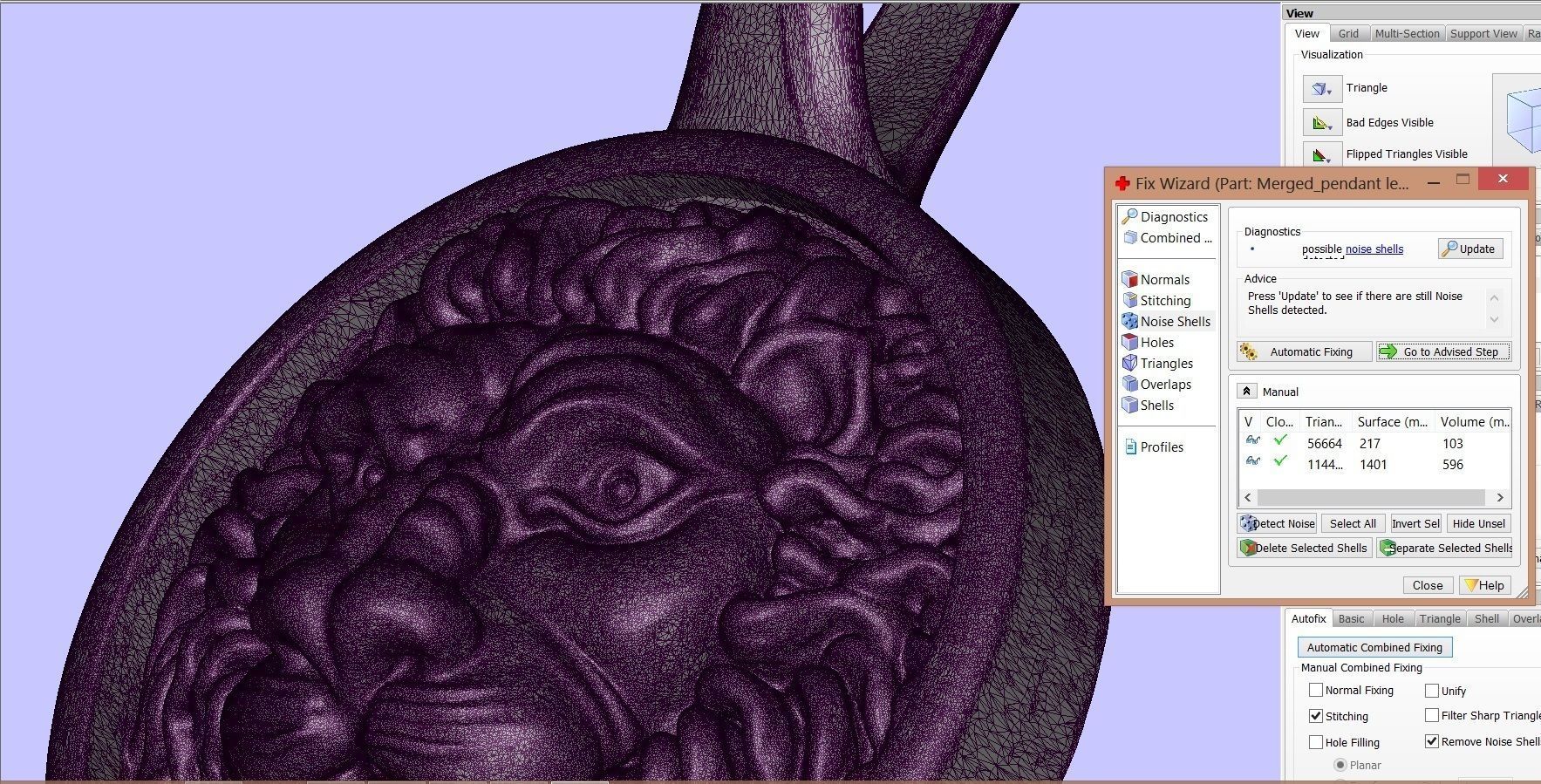This screenshot has height=784, width=1541.
Task: Close the Fix Wizard via Close button
Action: pos(1428,585)
